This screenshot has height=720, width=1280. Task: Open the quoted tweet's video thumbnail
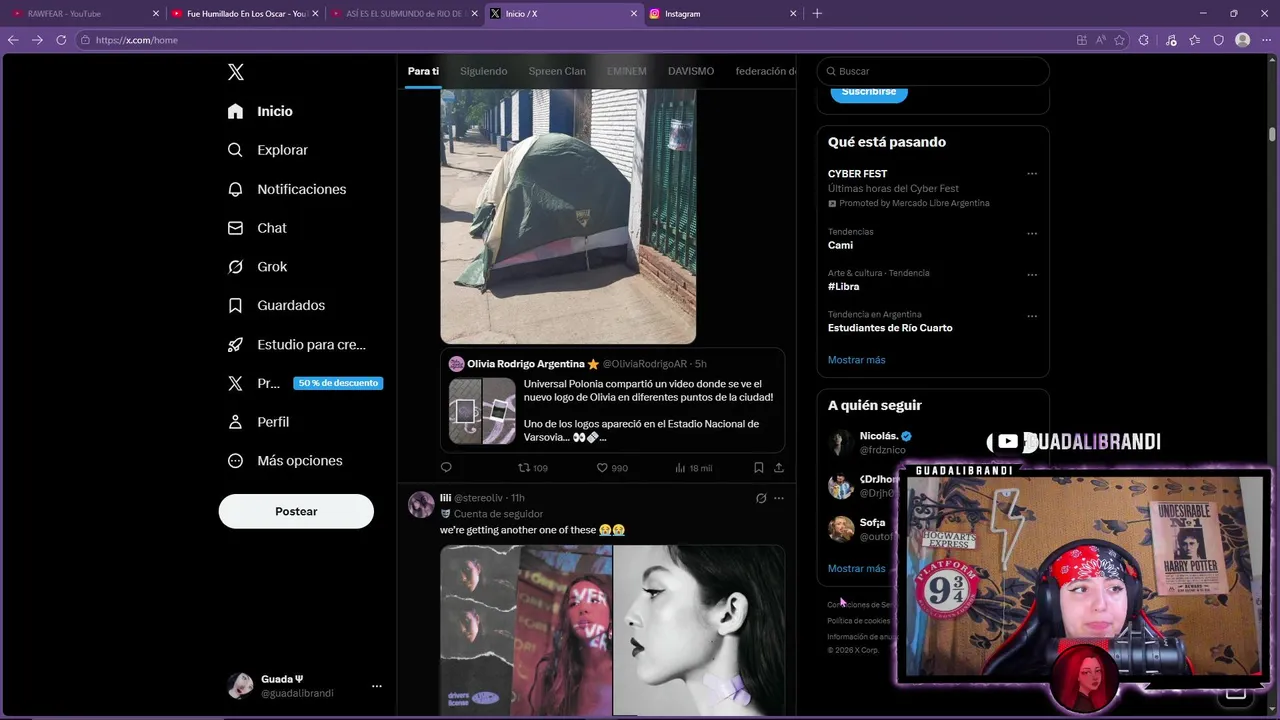(482, 411)
